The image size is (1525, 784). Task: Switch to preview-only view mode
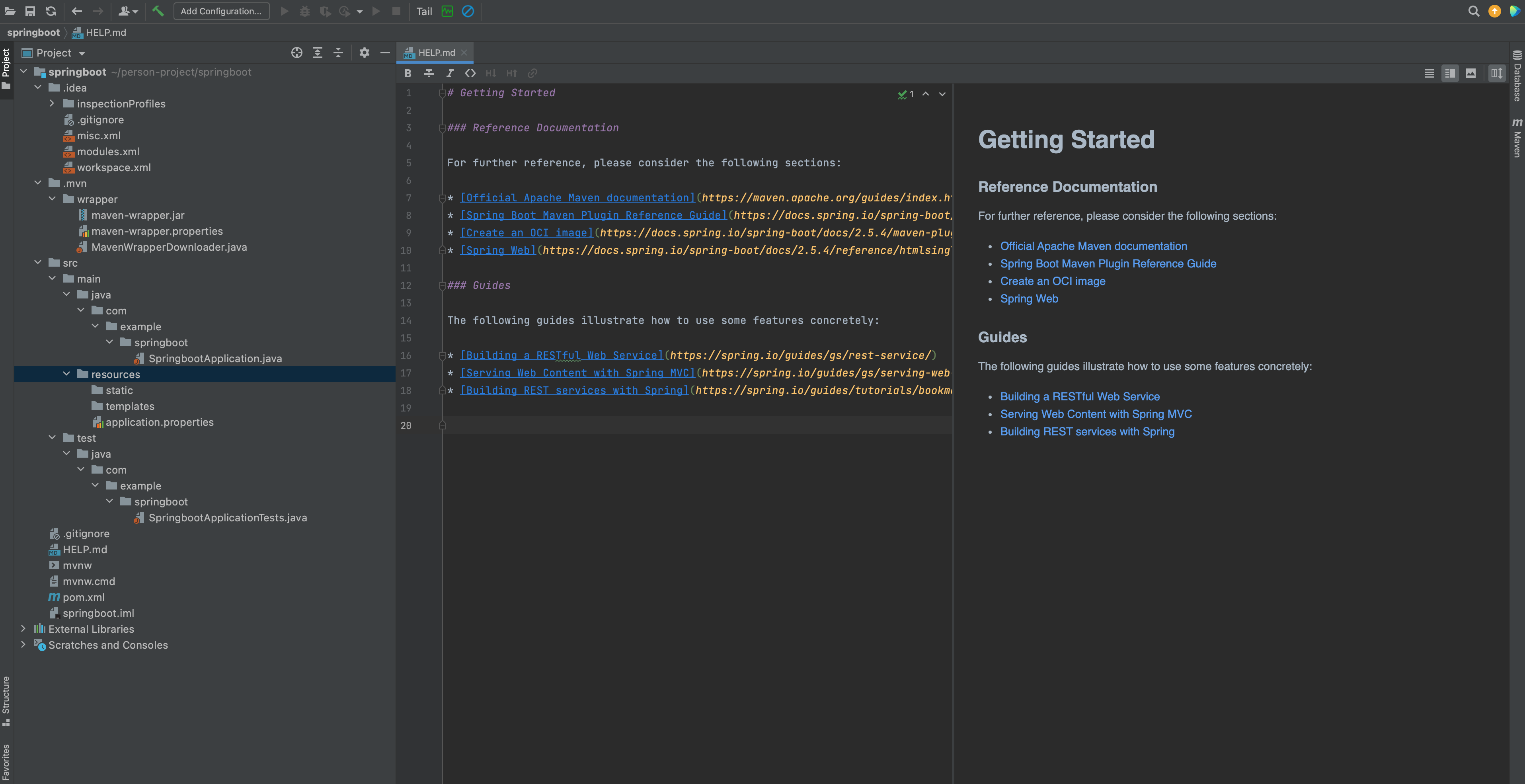point(1470,74)
